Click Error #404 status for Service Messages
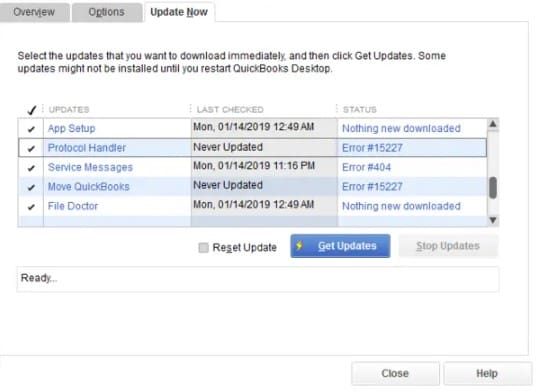 366,167
